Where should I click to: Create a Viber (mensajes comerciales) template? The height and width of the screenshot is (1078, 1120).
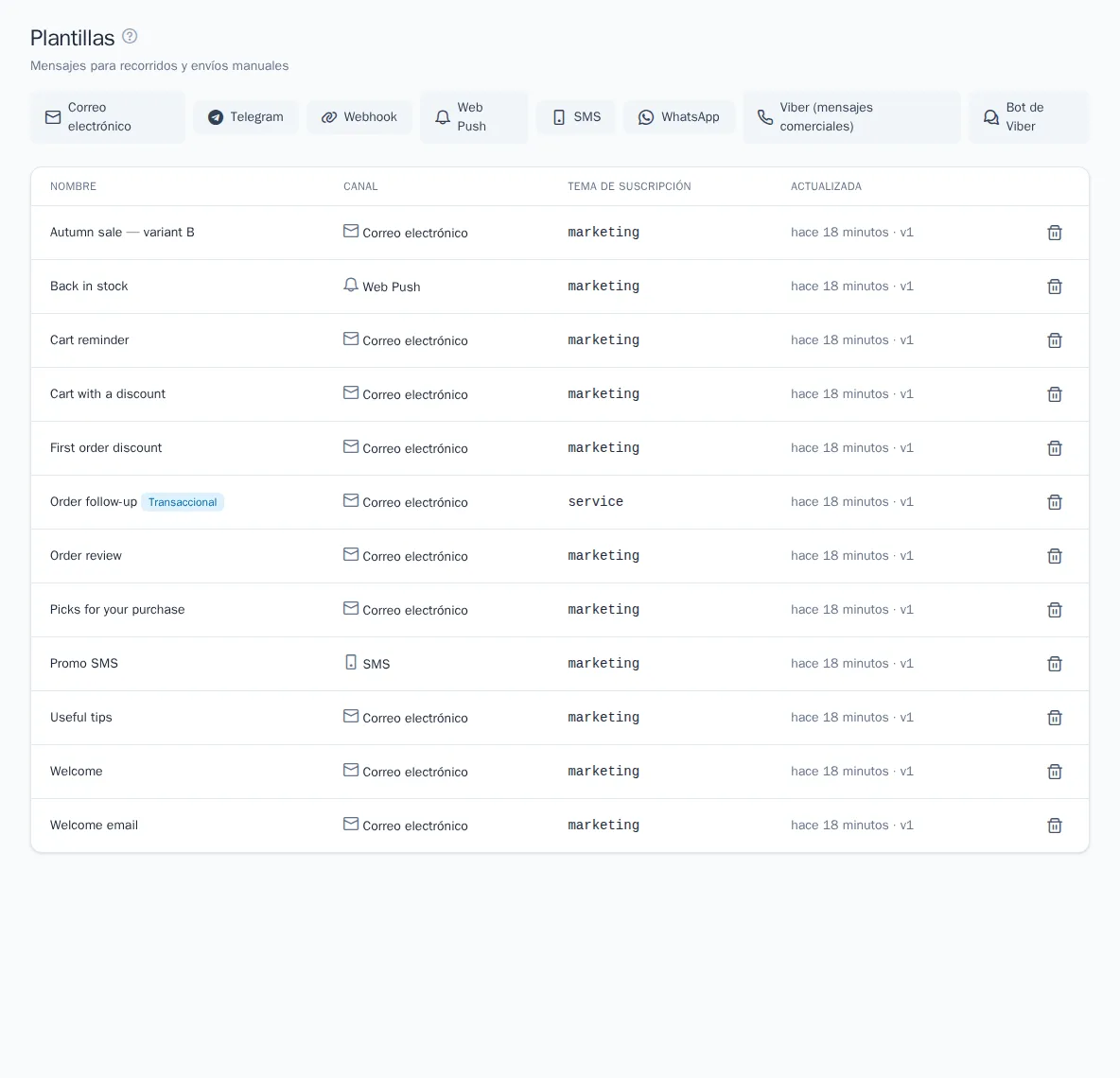pos(852,117)
